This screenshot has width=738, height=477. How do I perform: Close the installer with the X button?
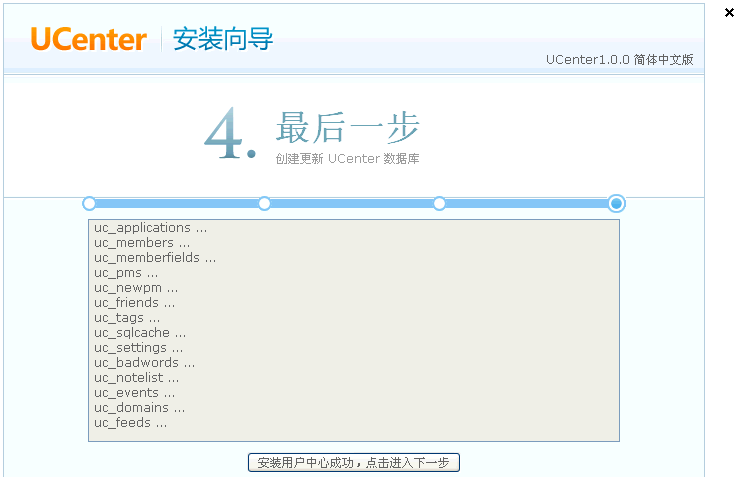point(729,13)
